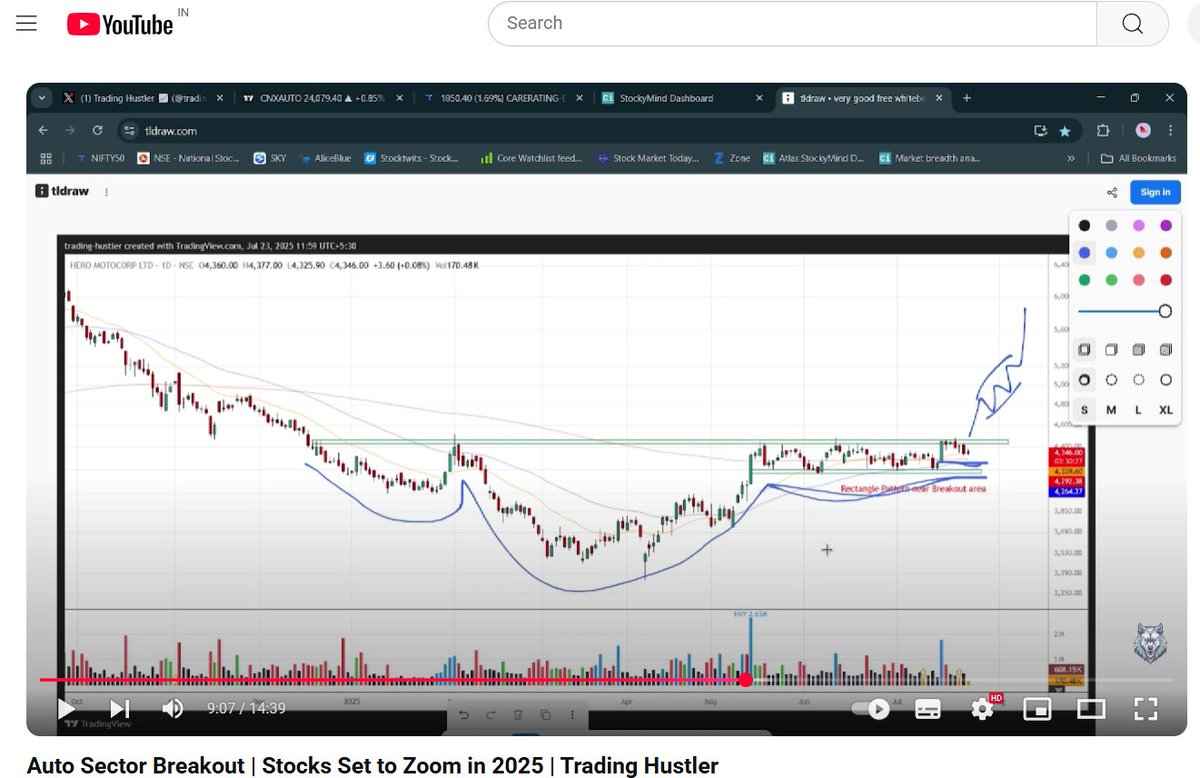Pick the orange color swatch
Screen dimensions: 1200x778
1165,253
